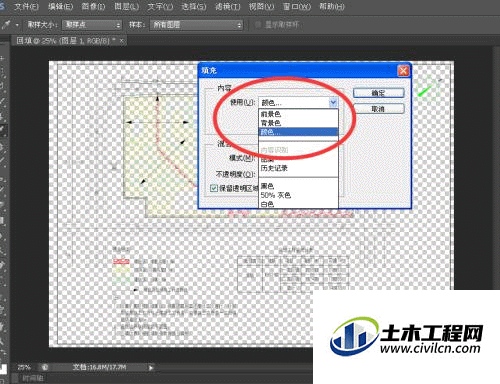
Task: Open the 视图(V) menu
Action: (x=262, y=6)
